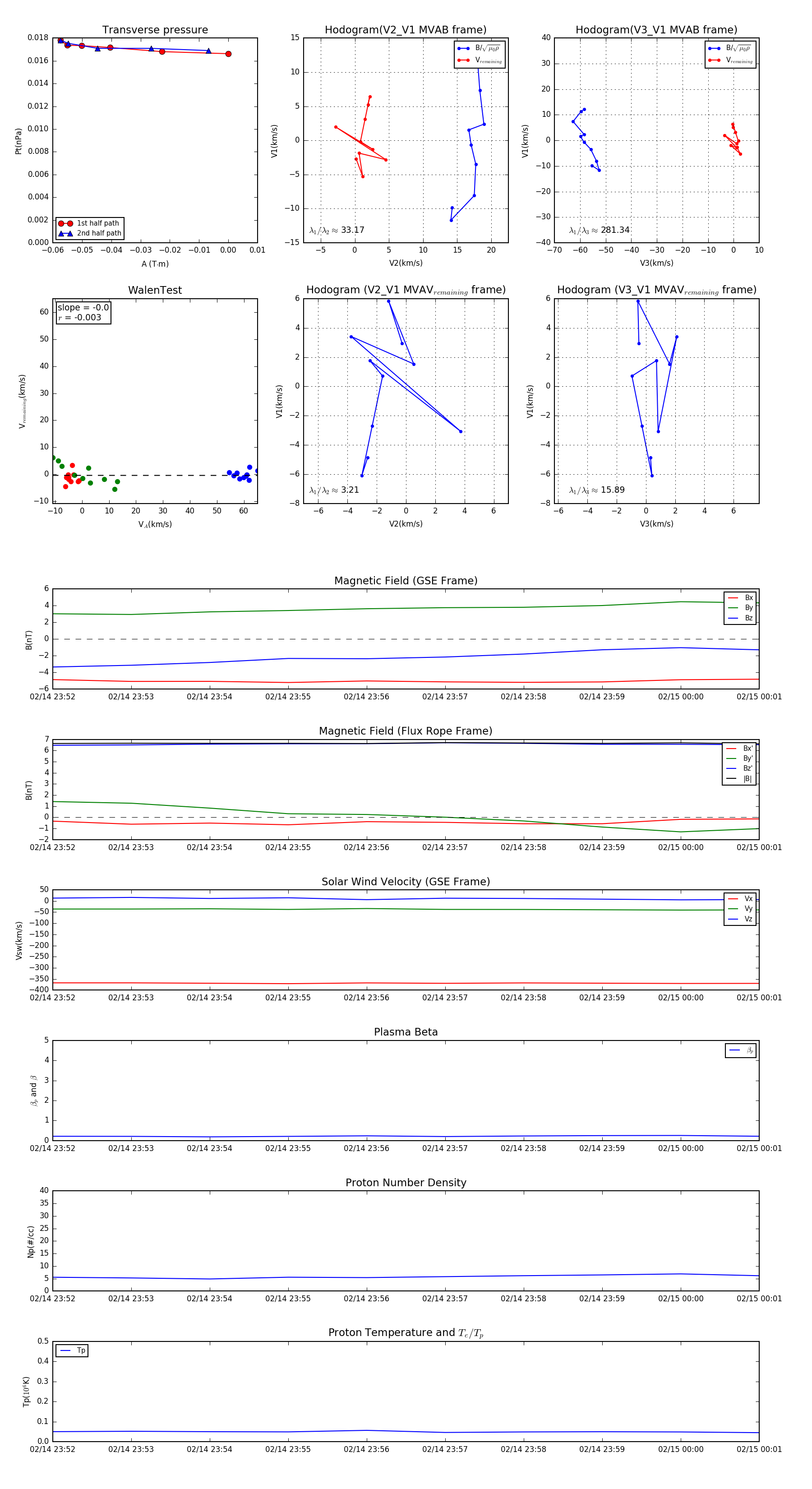Viewport: 812px width, 1489px height.
Task: Click the 'Tp(10^6K)' y-axis label
Action: point(26,1392)
